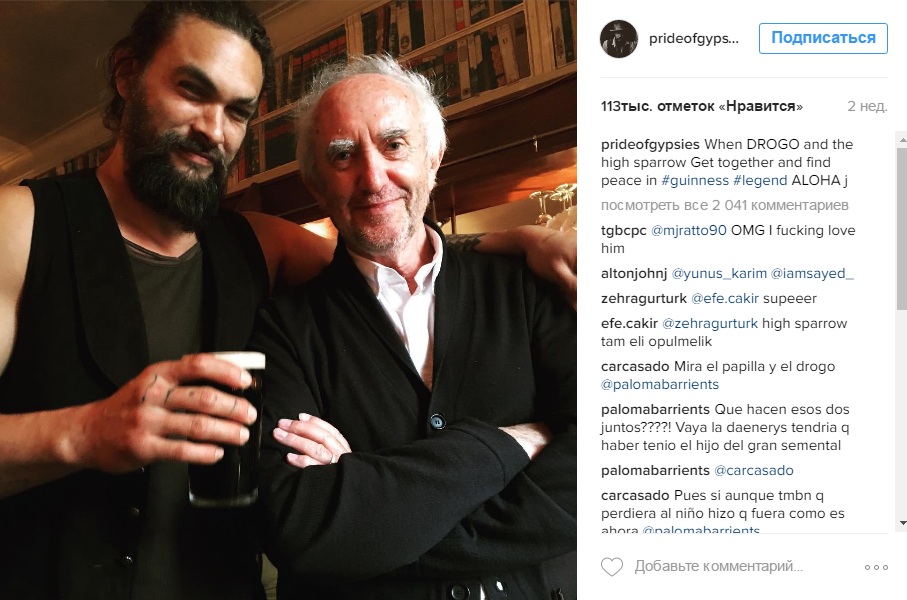Like the post with the heart icon
The image size is (907, 600).
pyautogui.click(x=612, y=566)
